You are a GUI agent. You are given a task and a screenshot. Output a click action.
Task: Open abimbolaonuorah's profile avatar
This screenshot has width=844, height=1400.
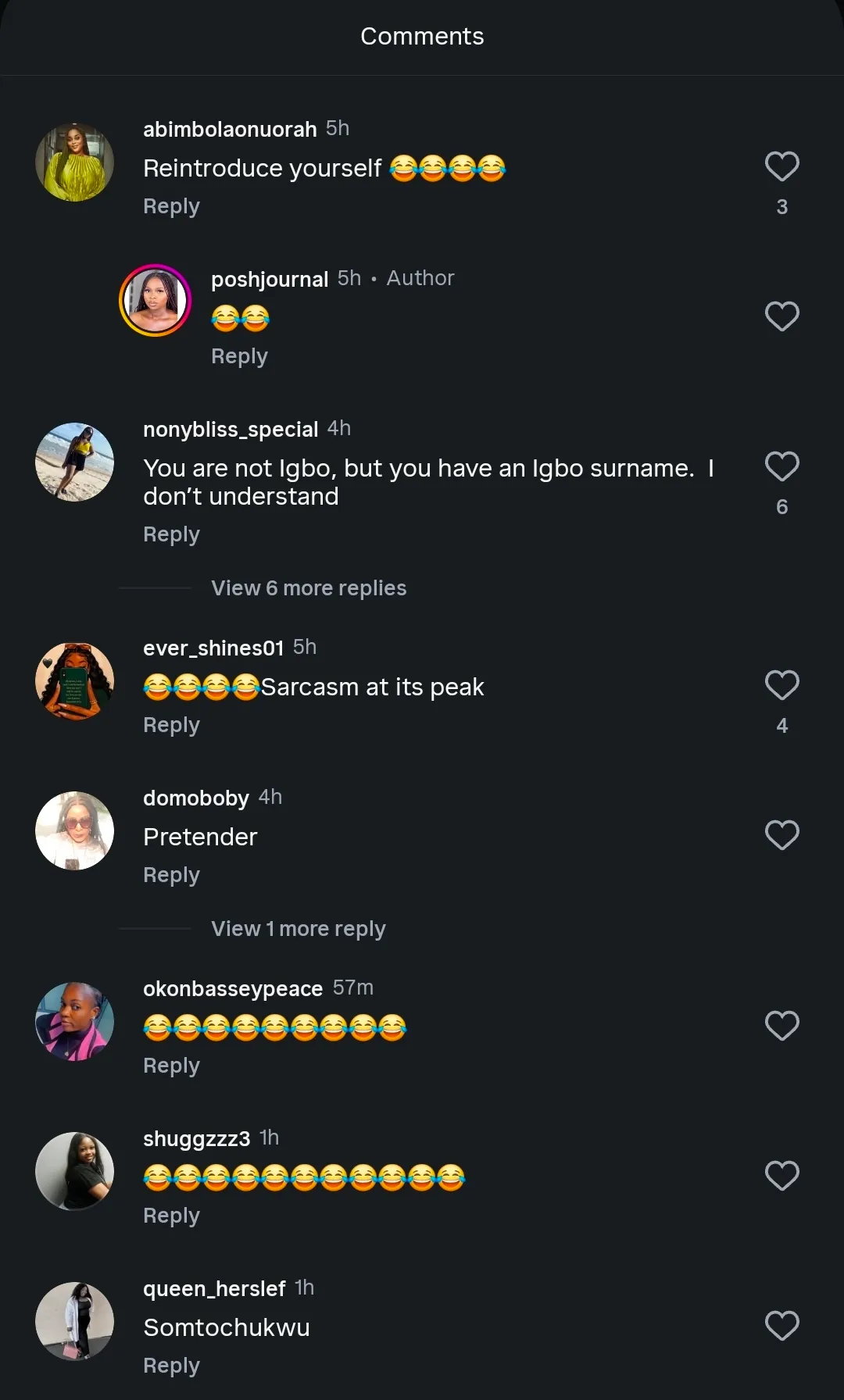(x=75, y=162)
